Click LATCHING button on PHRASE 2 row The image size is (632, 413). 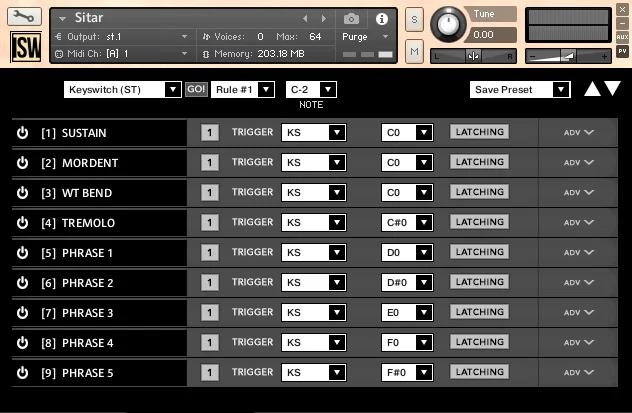pyautogui.click(x=480, y=282)
